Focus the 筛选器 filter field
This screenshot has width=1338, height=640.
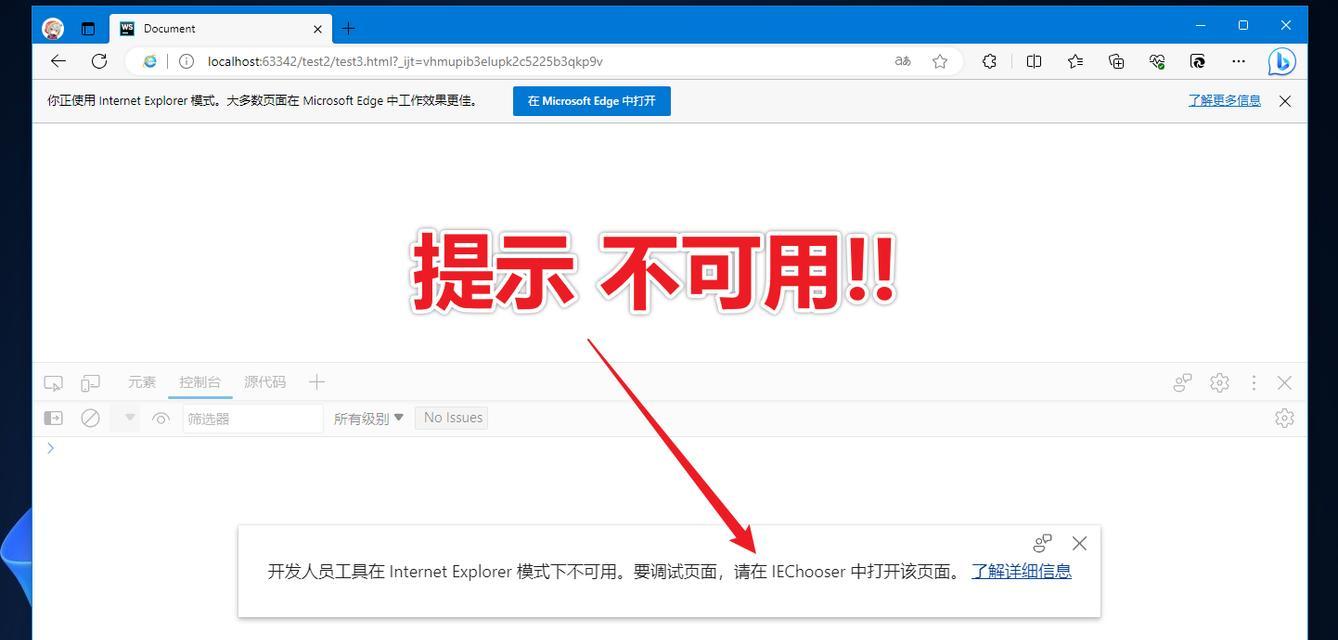click(253, 418)
